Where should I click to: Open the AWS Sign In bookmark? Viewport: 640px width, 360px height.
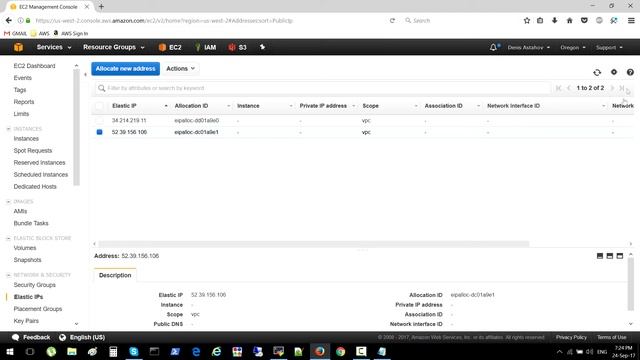pyautogui.click(x=71, y=33)
